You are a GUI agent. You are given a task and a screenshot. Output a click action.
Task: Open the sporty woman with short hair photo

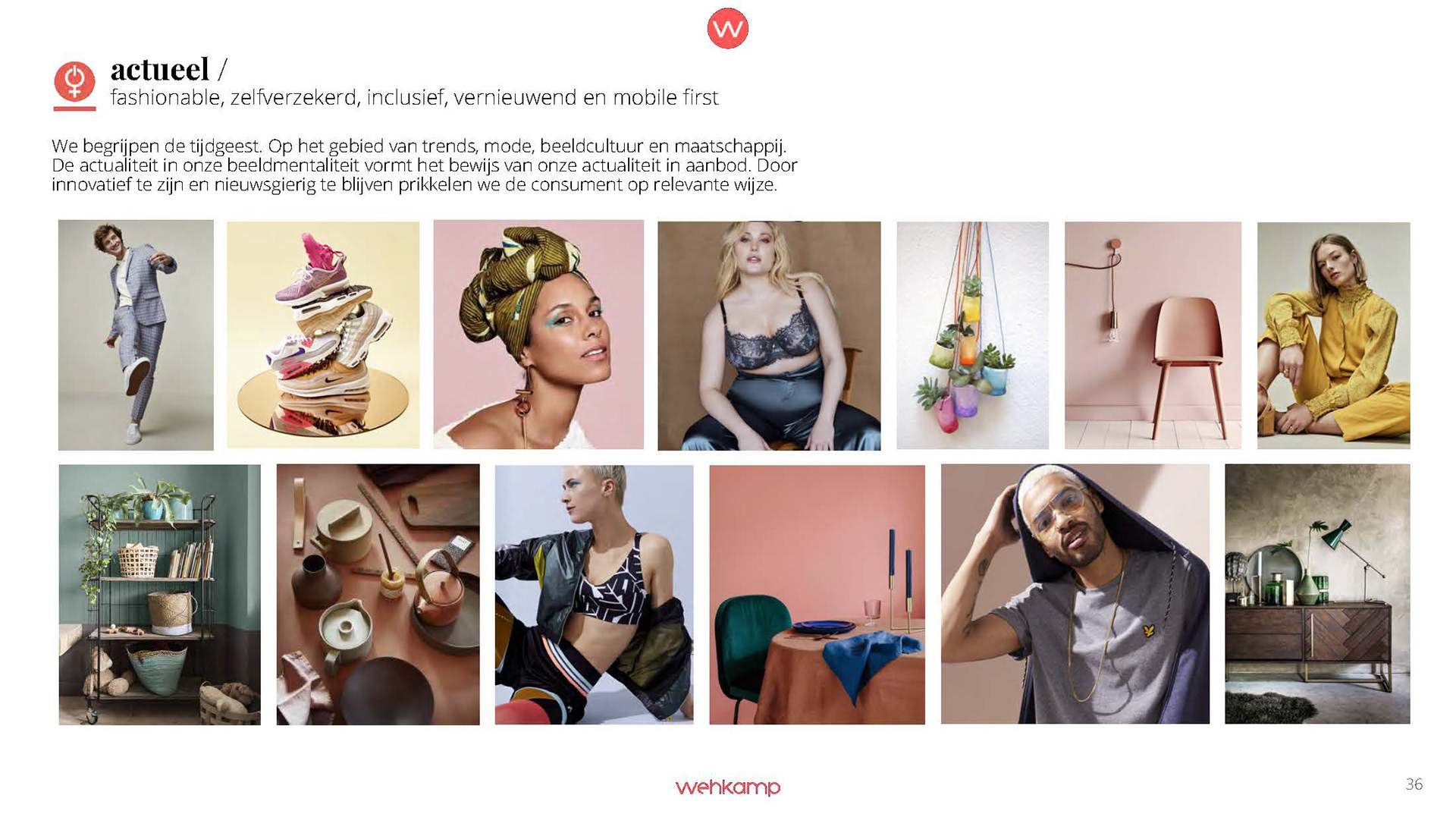point(594,595)
